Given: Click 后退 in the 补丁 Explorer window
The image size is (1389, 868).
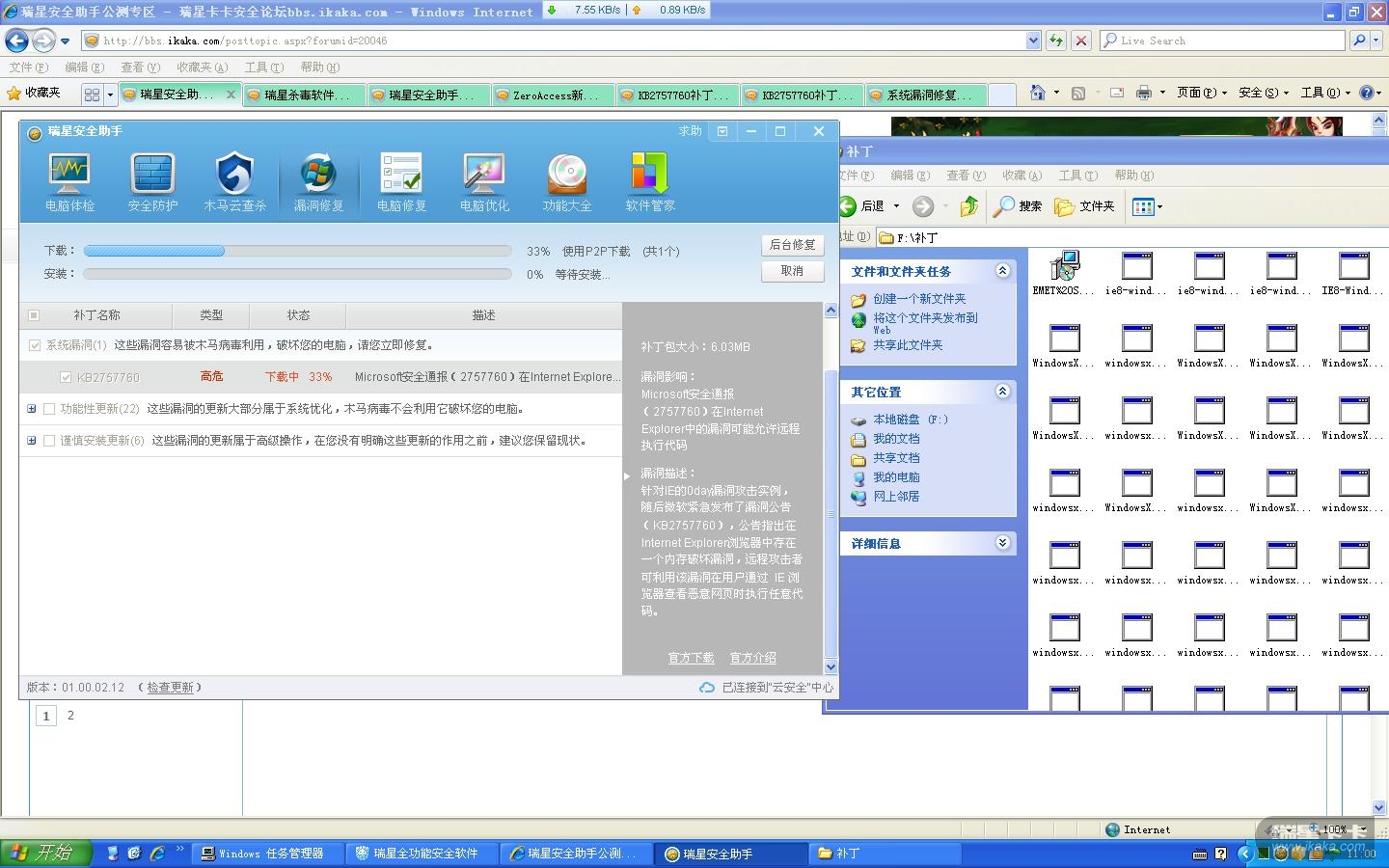Looking at the screenshot, I should (863, 205).
